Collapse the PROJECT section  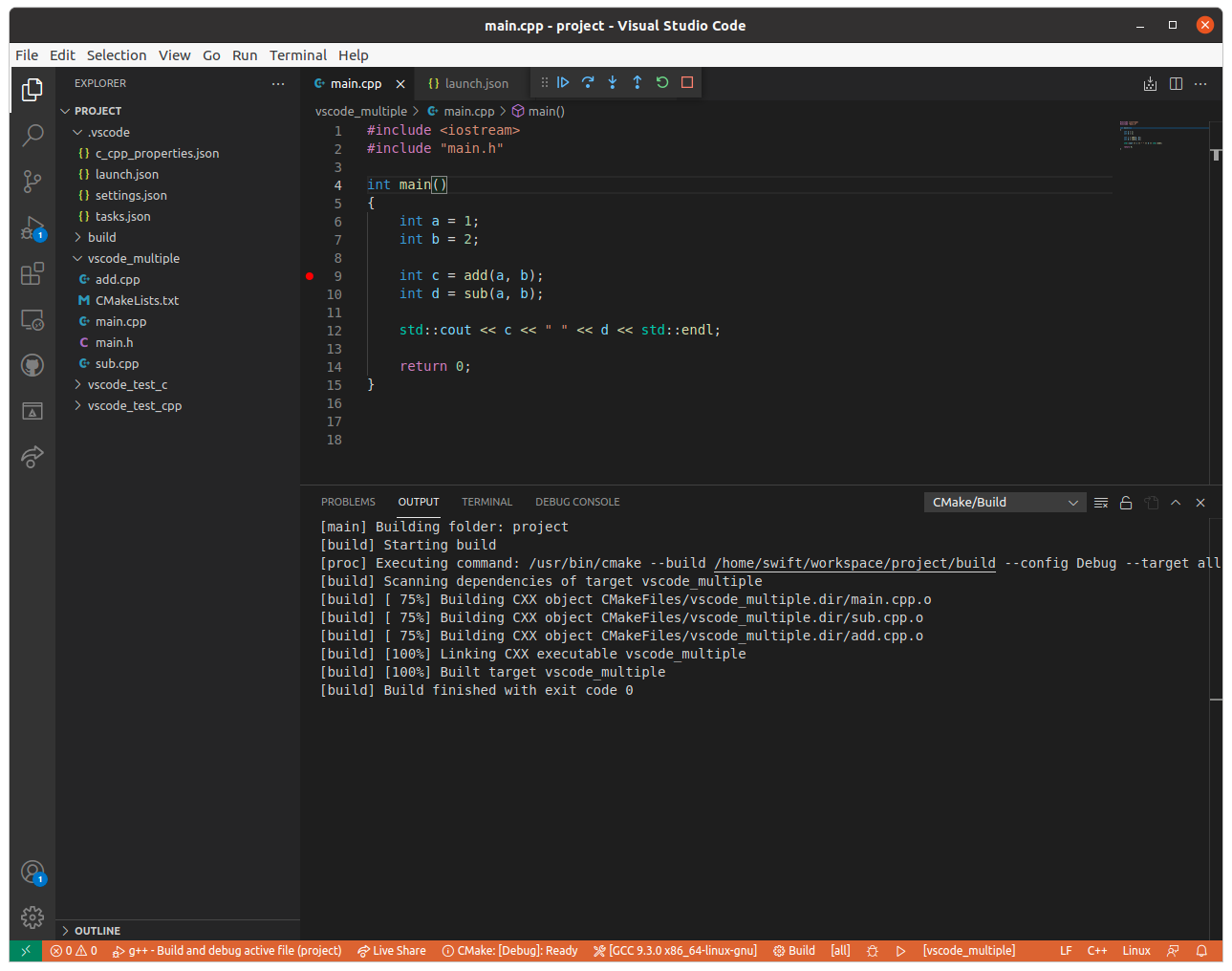[178, 111]
